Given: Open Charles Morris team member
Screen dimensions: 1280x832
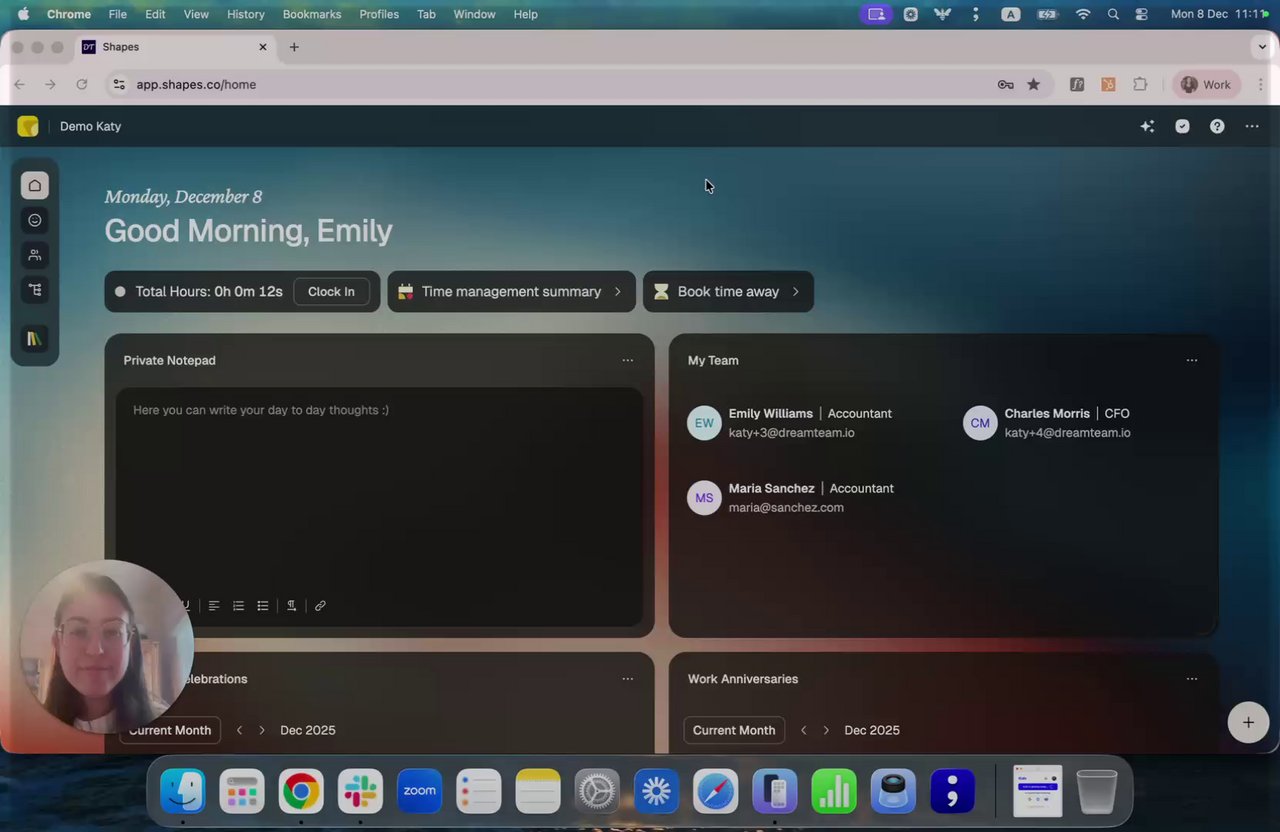Looking at the screenshot, I should pos(1047,423).
